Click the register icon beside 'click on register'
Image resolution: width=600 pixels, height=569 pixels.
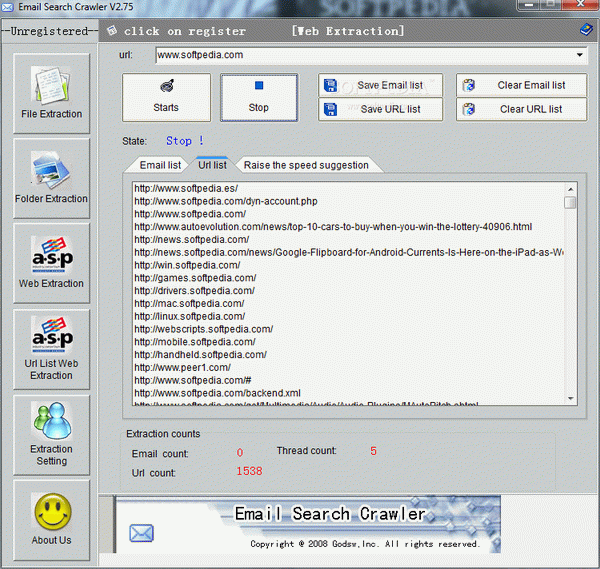(x=112, y=31)
